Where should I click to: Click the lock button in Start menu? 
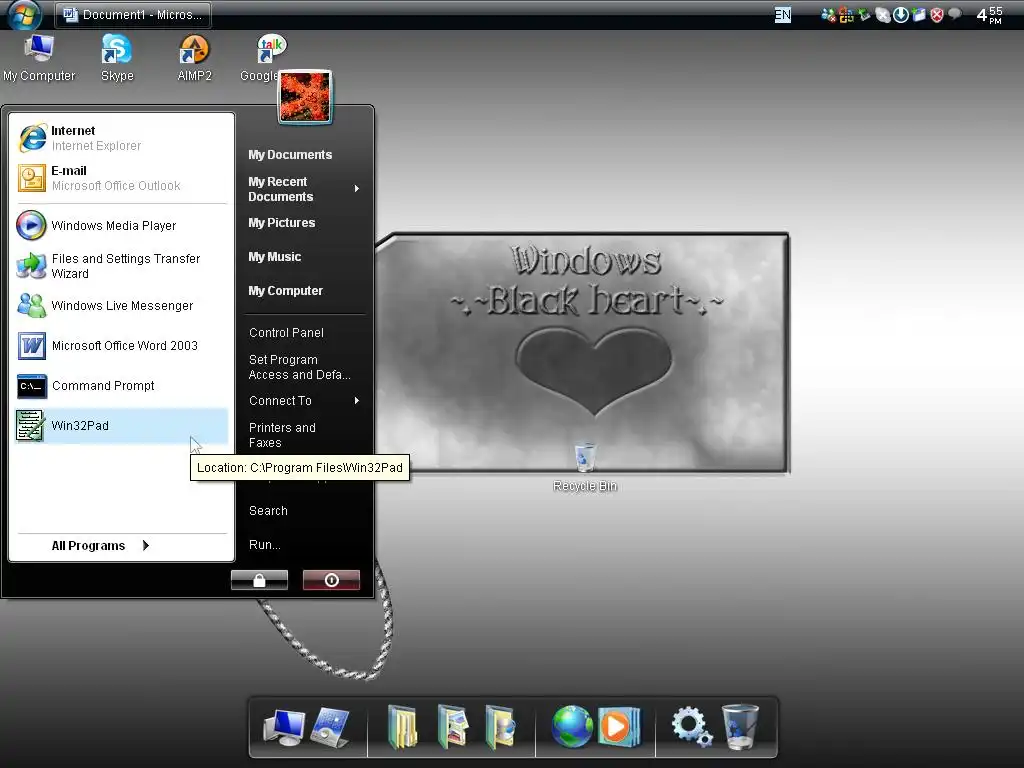point(259,580)
